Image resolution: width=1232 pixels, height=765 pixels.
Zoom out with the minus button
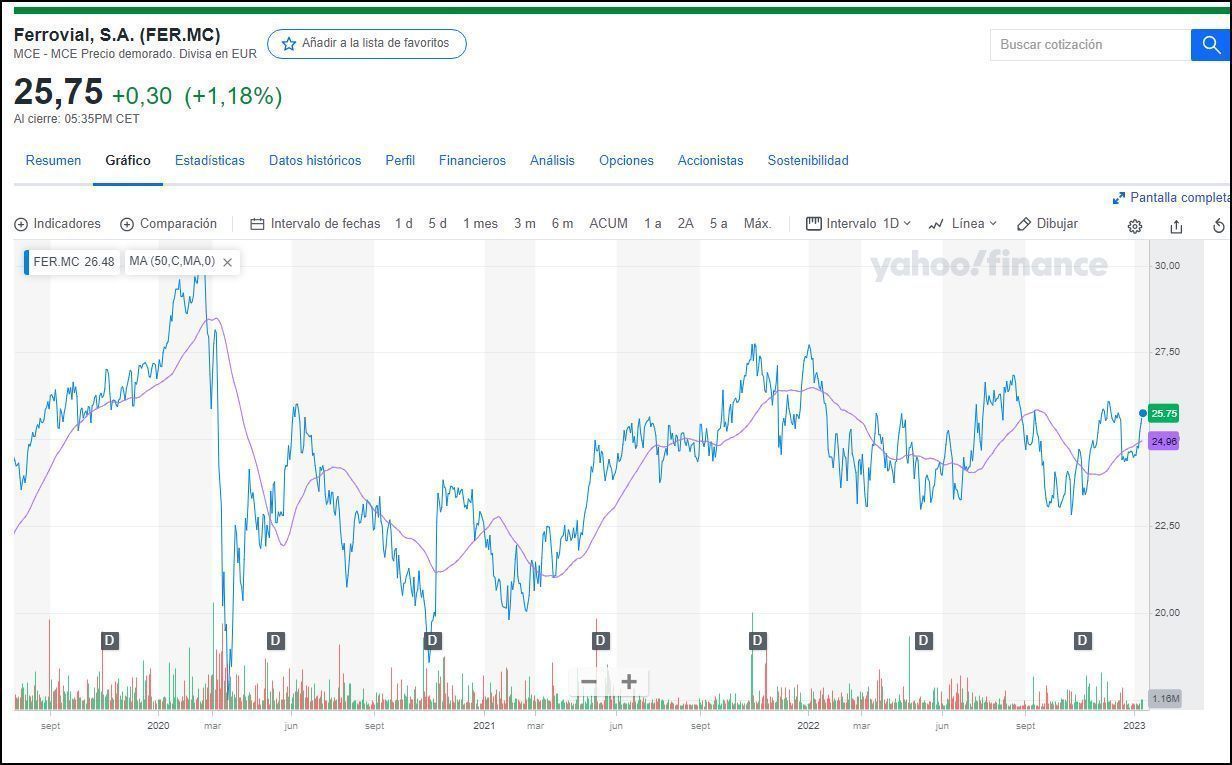click(589, 682)
